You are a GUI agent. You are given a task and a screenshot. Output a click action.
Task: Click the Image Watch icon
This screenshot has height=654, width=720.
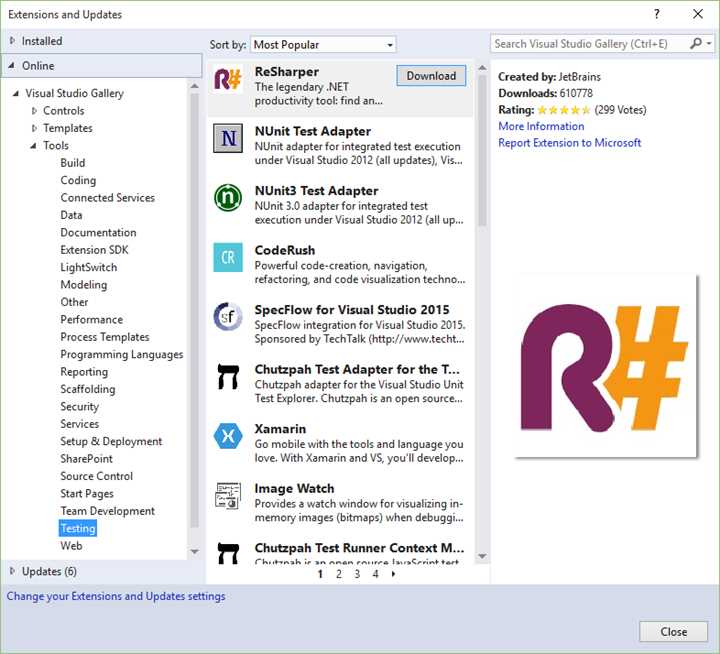pyautogui.click(x=228, y=496)
